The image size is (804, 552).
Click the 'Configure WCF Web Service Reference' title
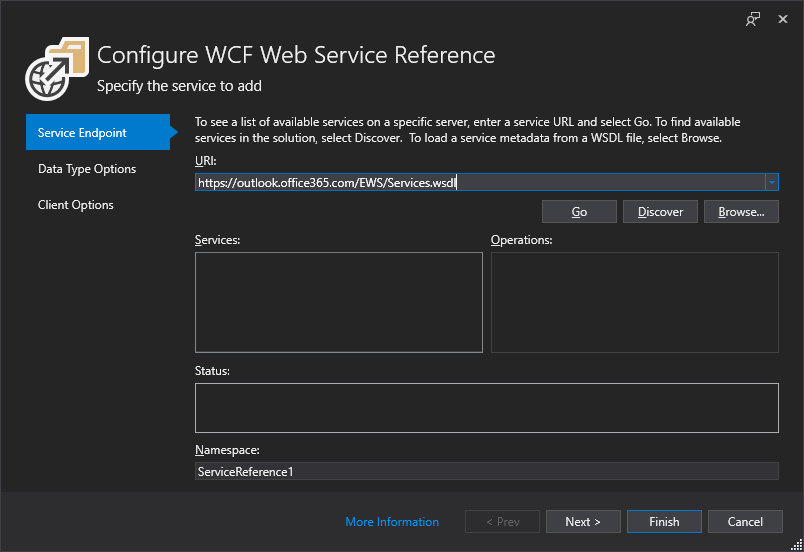tap(296, 55)
